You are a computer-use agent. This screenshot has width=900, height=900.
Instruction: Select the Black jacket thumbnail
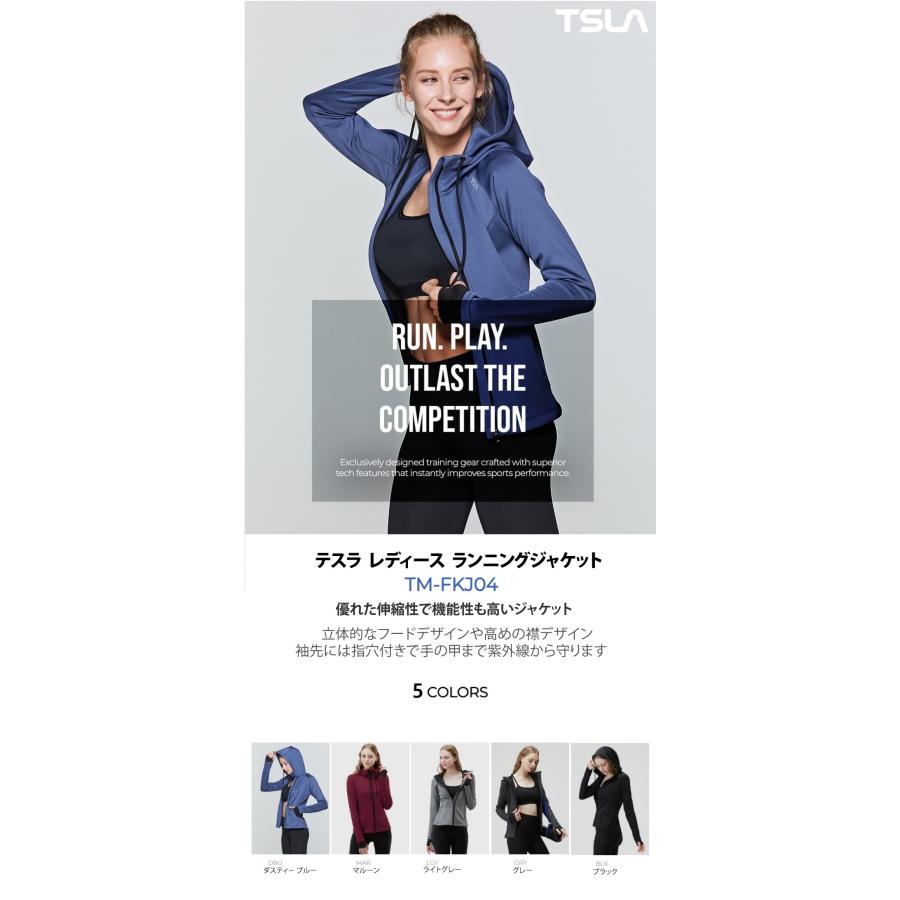point(610,798)
